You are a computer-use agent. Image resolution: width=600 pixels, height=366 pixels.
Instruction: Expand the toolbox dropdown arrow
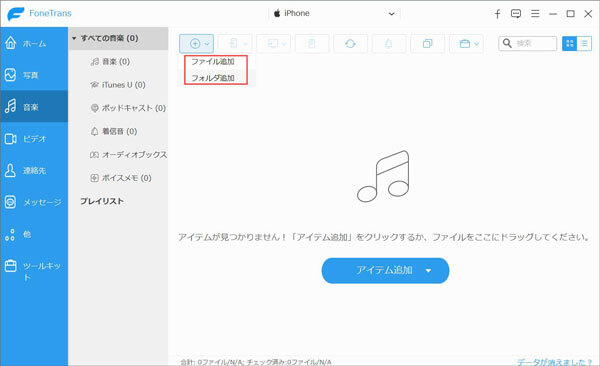(476, 44)
